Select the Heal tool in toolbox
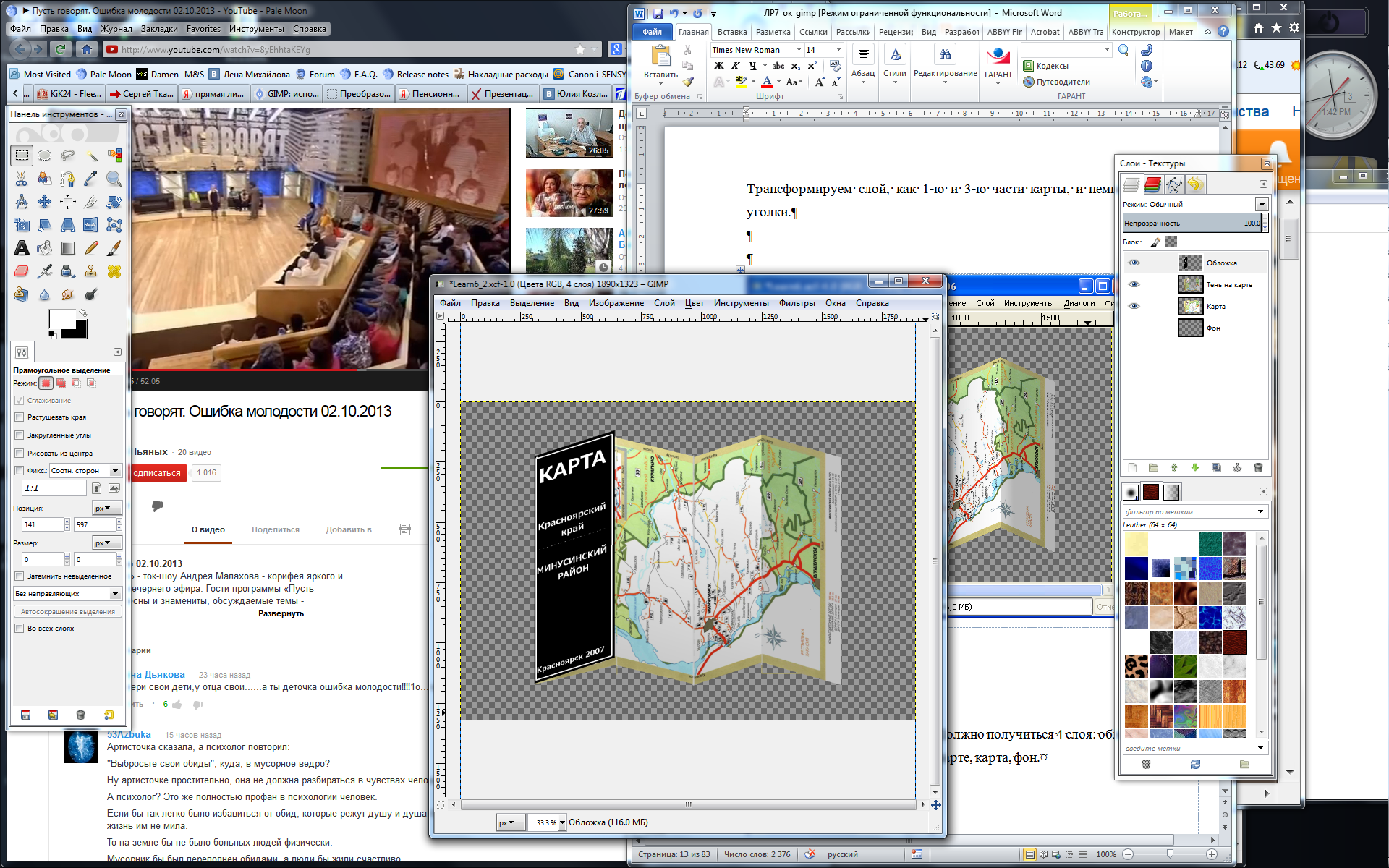 [x=114, y=271]
